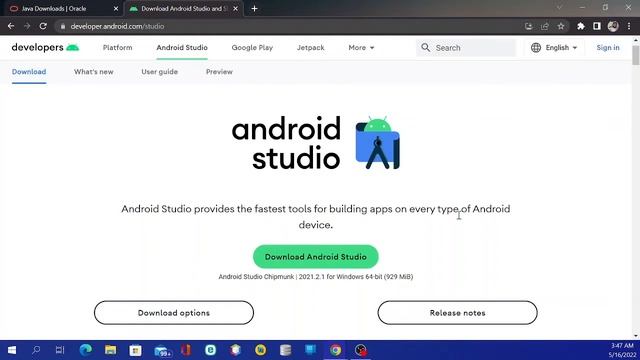Click the install app icon in address bar
640x360 pixels.
[x=529, y=26]
